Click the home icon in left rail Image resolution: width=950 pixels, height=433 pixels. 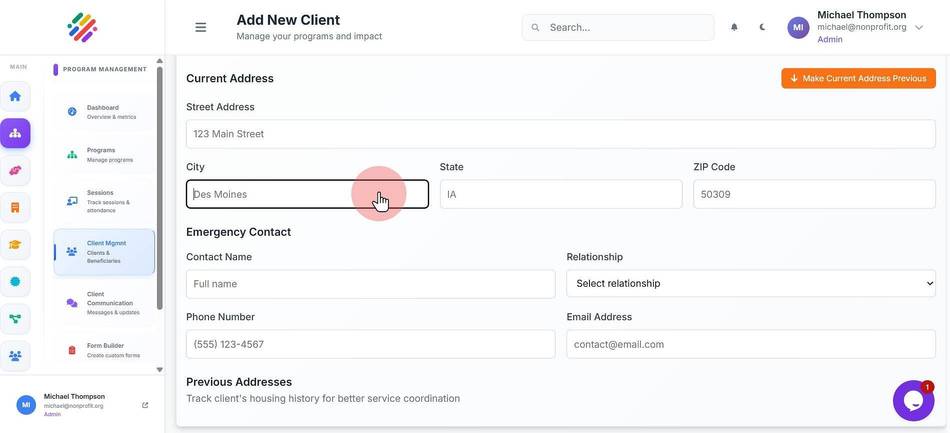tap(15, 96)
